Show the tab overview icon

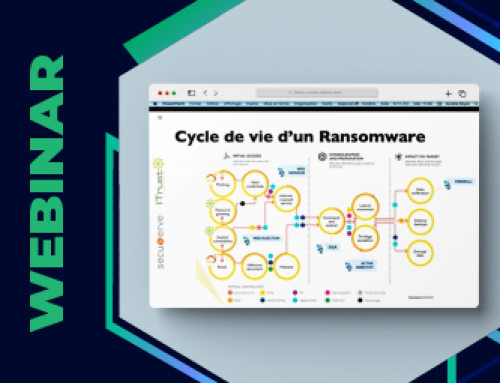pyautogui.click(x=462, y=94)
